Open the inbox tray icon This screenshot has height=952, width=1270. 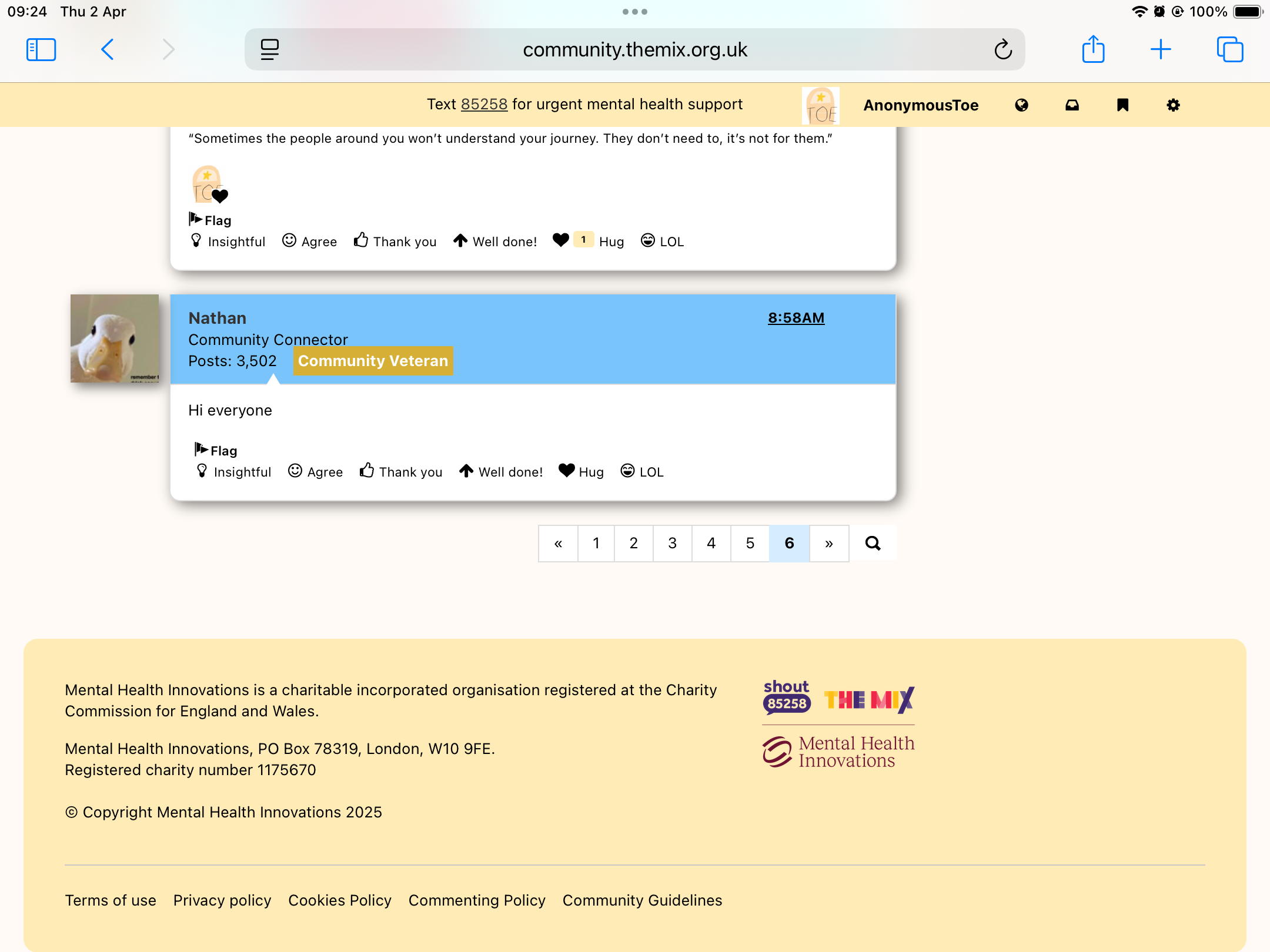(x=1072, y=105)
